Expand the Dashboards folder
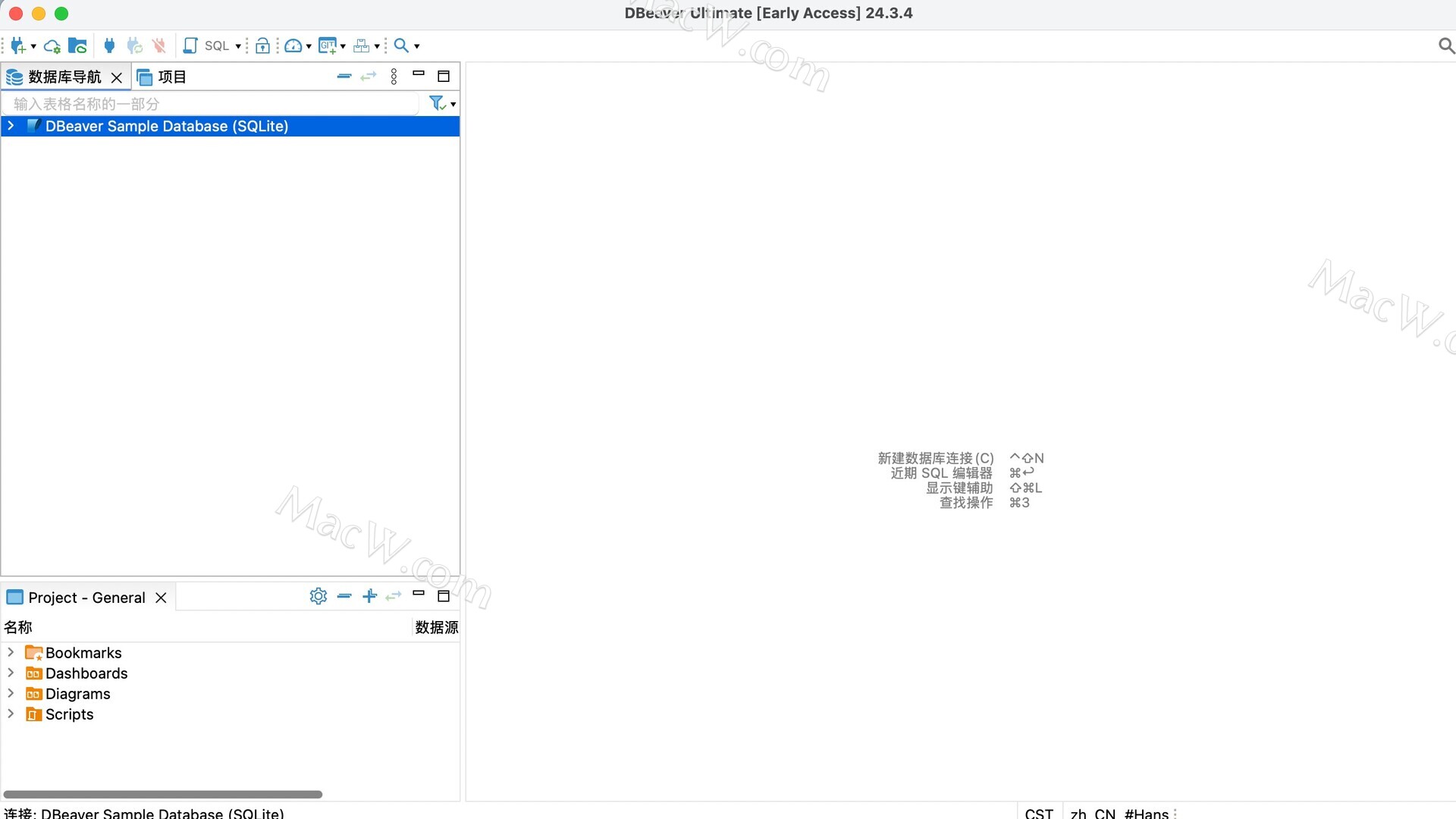This screenshot has width=1456, height=819. click(11, 673)
